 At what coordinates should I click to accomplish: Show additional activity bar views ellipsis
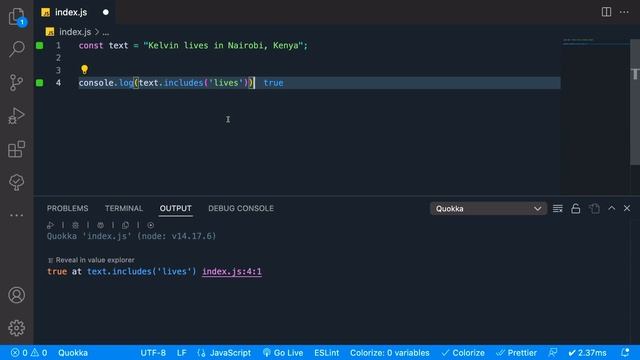coord(17,215)
